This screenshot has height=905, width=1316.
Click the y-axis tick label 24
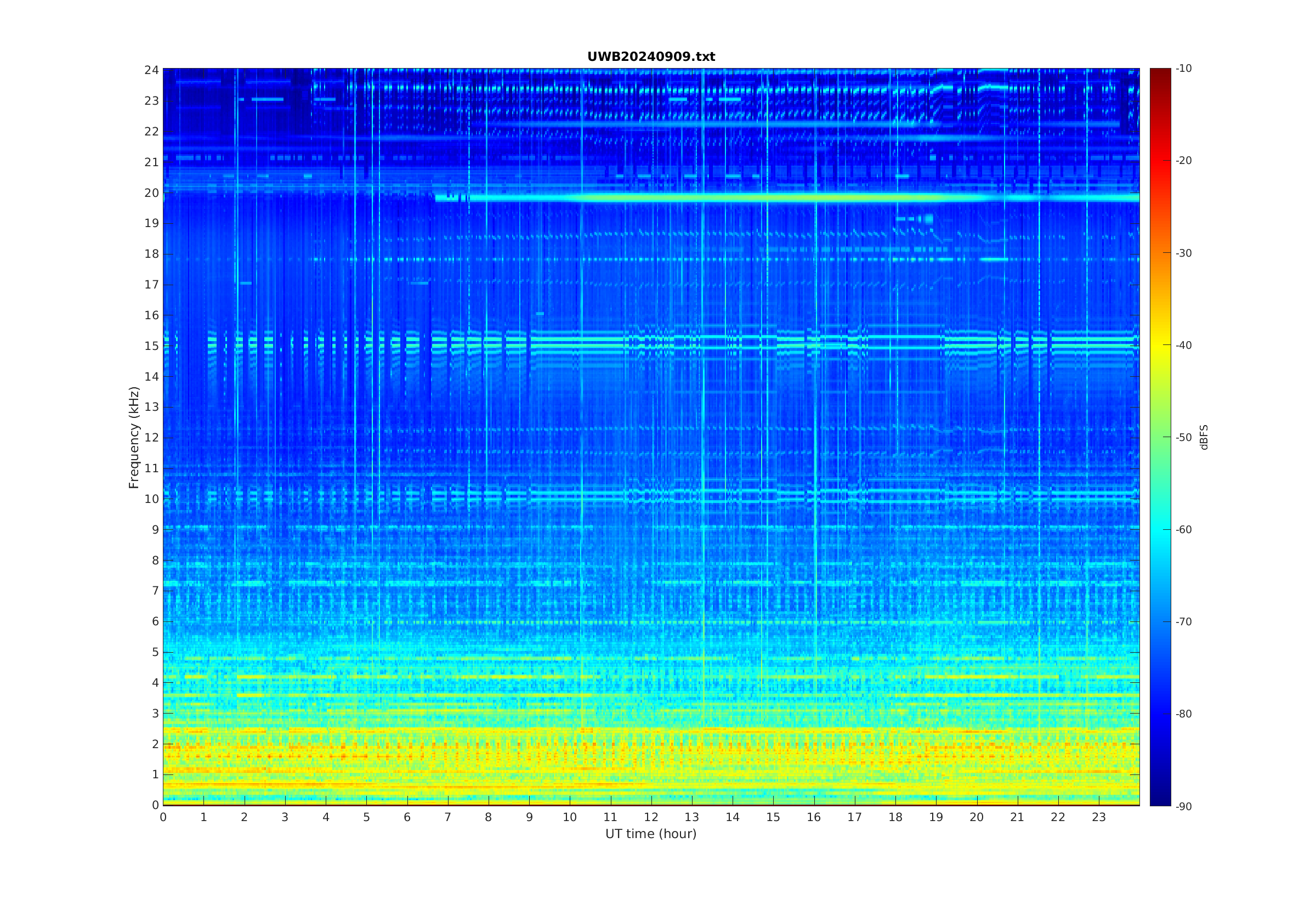tap(151, 70)
